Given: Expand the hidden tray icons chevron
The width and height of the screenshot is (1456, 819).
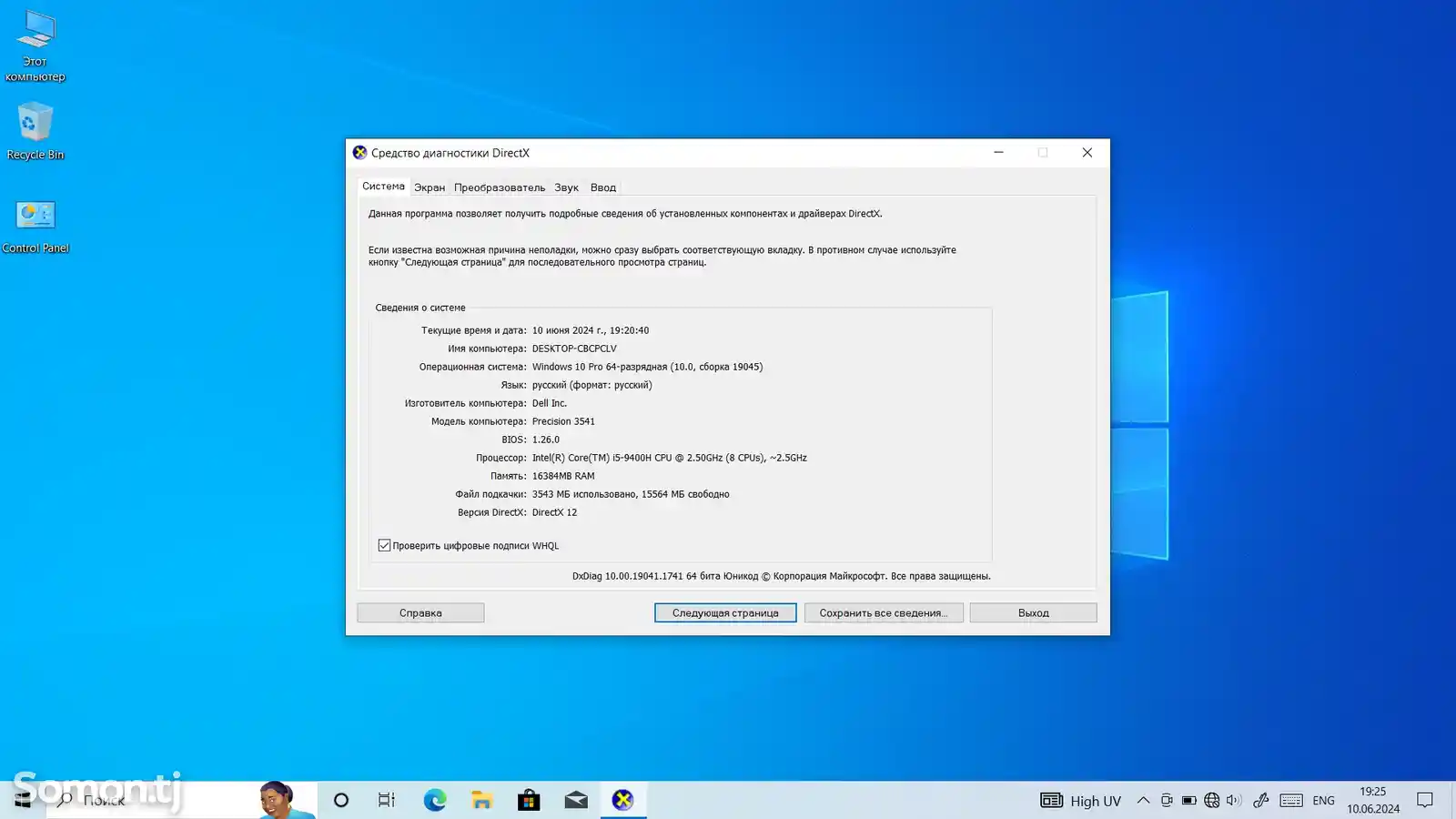Looking at the screenshot, I should click(x=1143, y=801).
